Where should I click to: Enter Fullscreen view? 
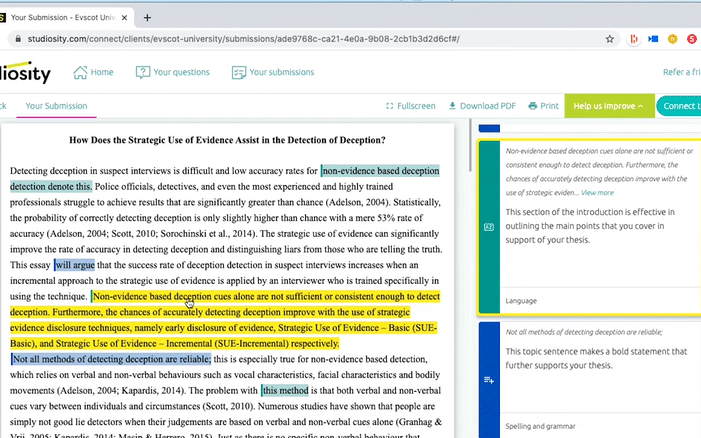coord(410,106)
